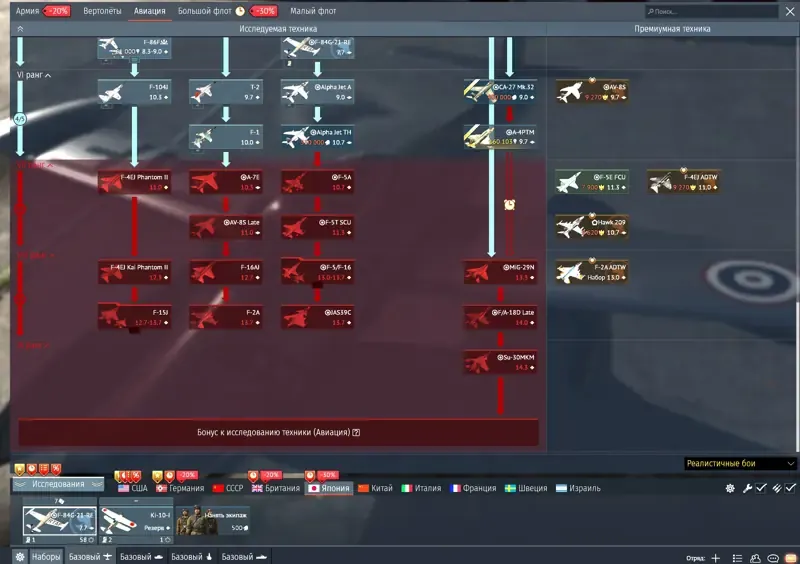Collapse the tree with top-left double chevron
Viewport: 800px width, 564px height.
pyautogui.click(x=20, y=29)
